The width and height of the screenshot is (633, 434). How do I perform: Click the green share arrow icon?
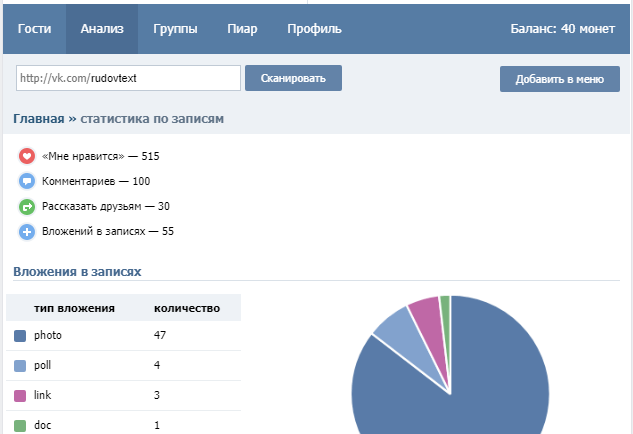pyautogui.click(x=27, y=207)
